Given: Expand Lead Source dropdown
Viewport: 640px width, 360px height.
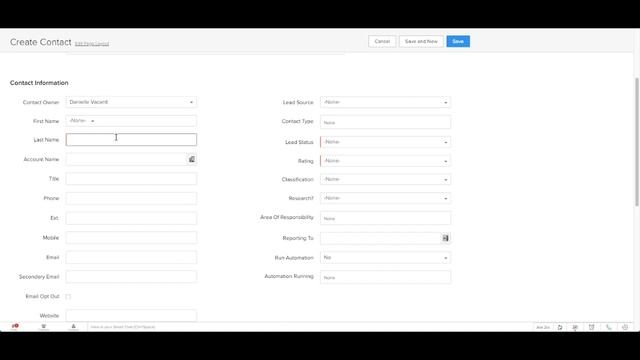Looking at the screenshot, I should pyautogui.click(x=385, y=102).
